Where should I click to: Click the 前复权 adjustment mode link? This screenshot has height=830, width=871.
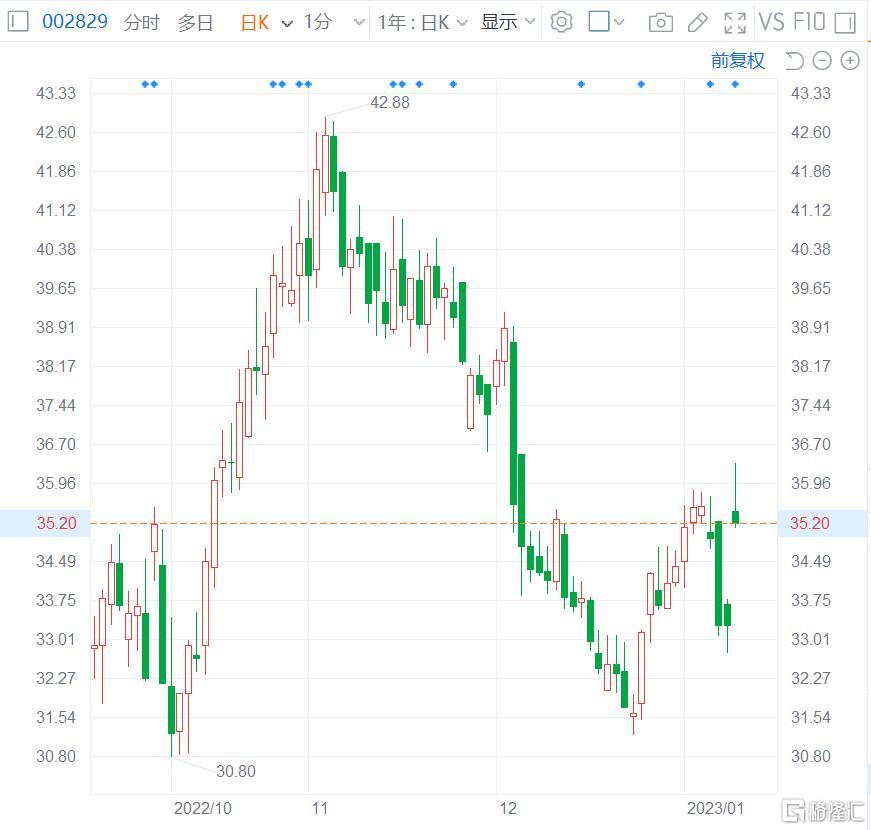738,61
